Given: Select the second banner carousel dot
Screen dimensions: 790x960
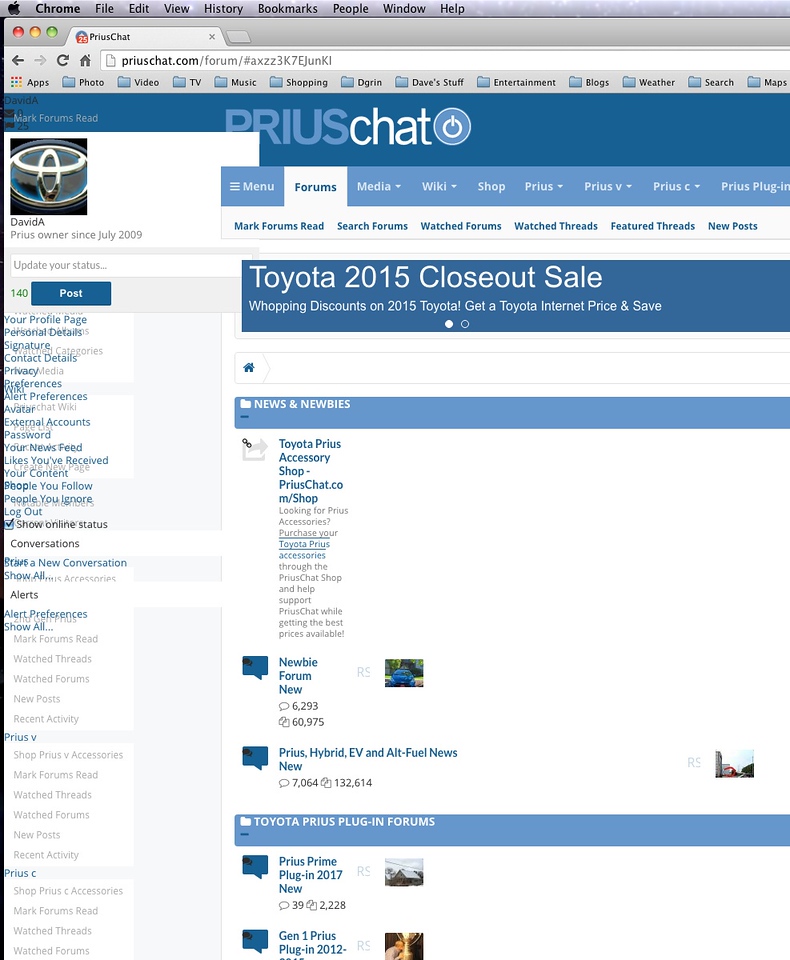Looking at the screenshot, I should pos(465,324).
